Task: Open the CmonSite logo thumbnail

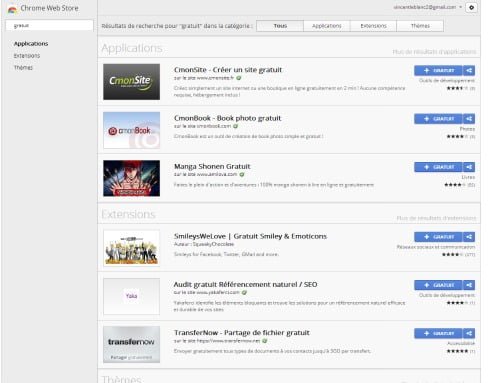Action: 131,82
